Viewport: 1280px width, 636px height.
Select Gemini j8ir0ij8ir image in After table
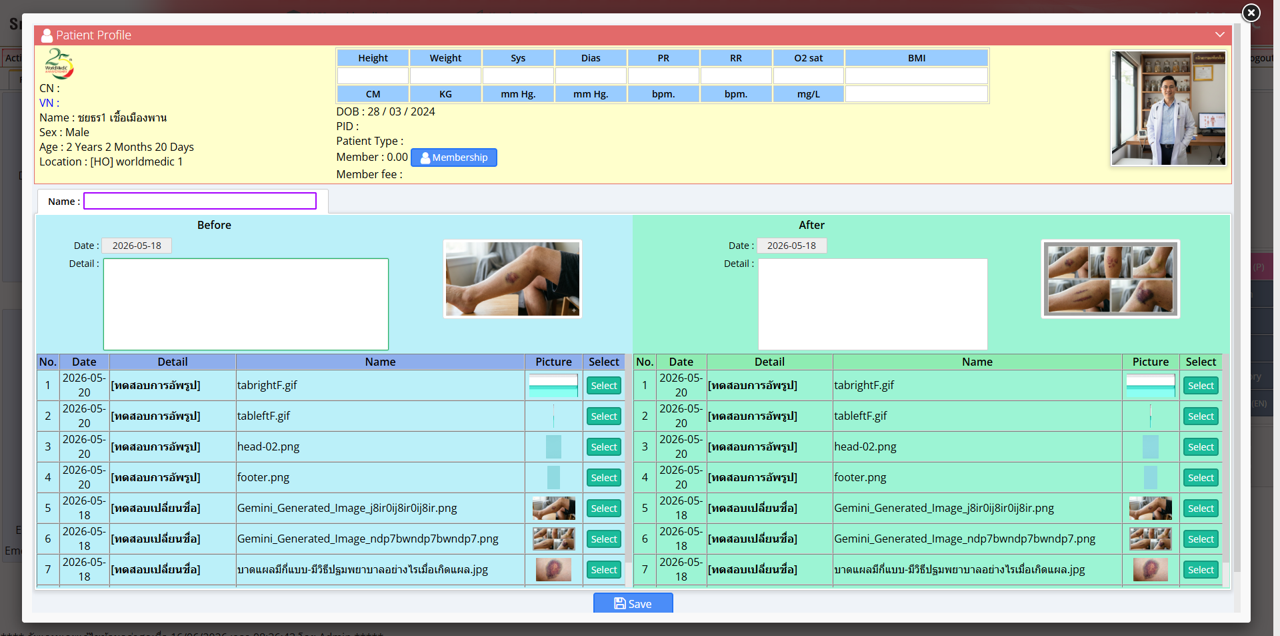pos(1201,508)
